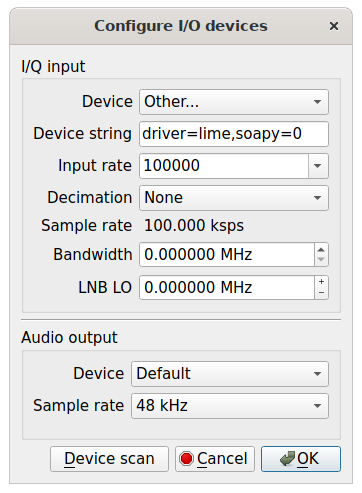Click the Audio output section label
The width and height of the screenshot is (362, 493).
pos(69,337)
